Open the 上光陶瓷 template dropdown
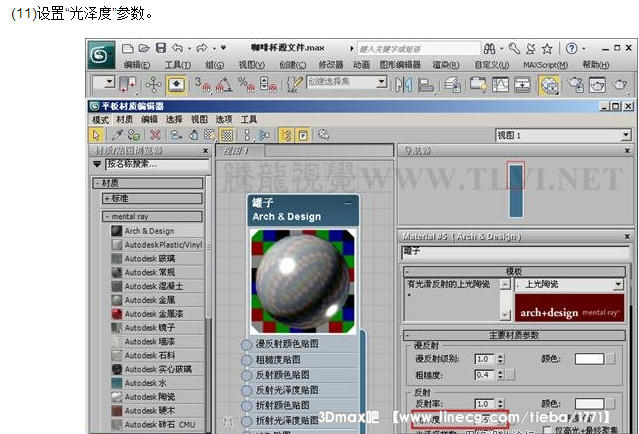 coord(618,284)
